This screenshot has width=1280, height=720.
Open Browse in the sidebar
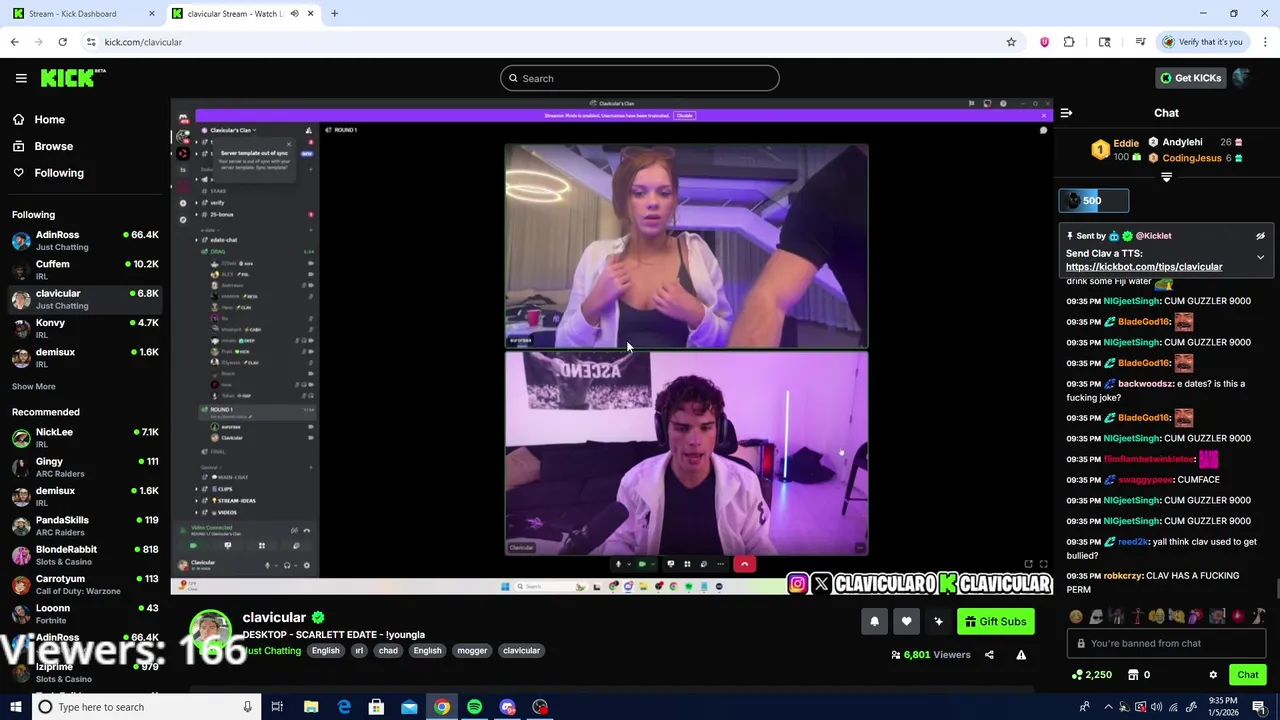[x=42, y=146]
